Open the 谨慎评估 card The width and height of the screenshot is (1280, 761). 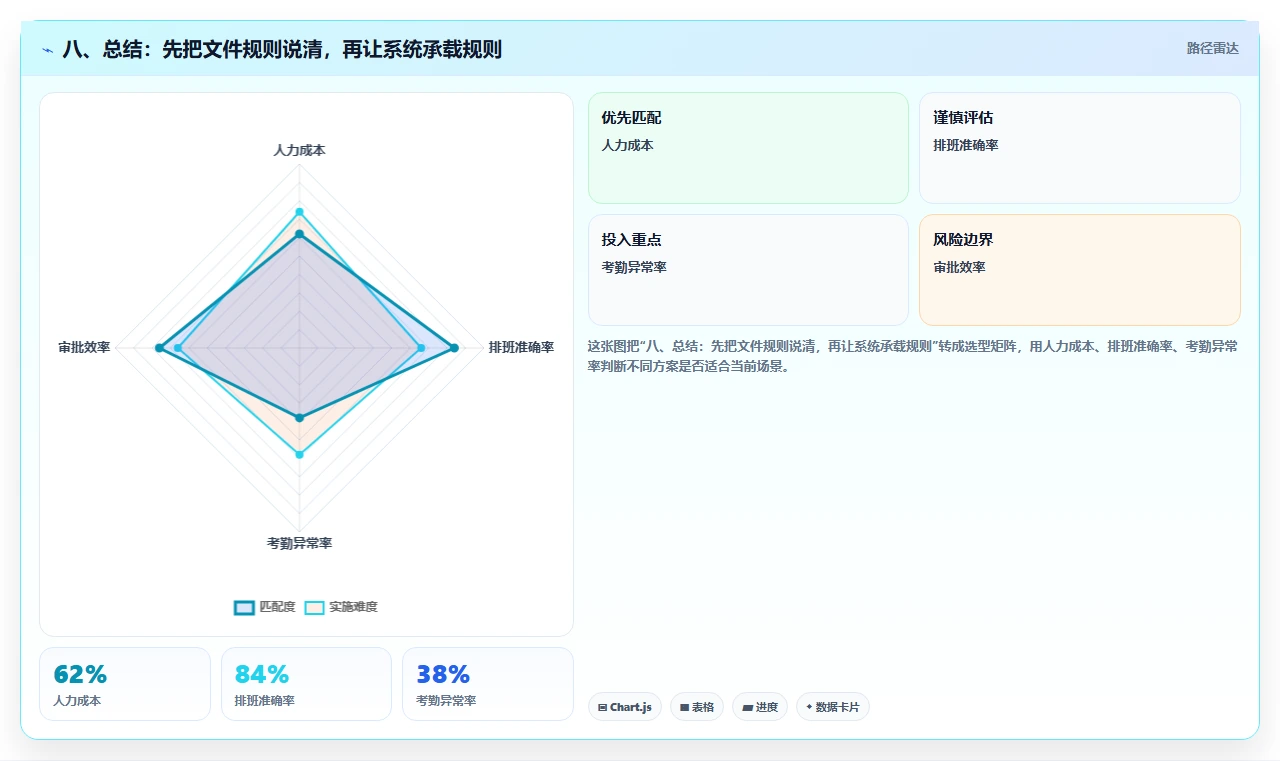pos(1080,148)
